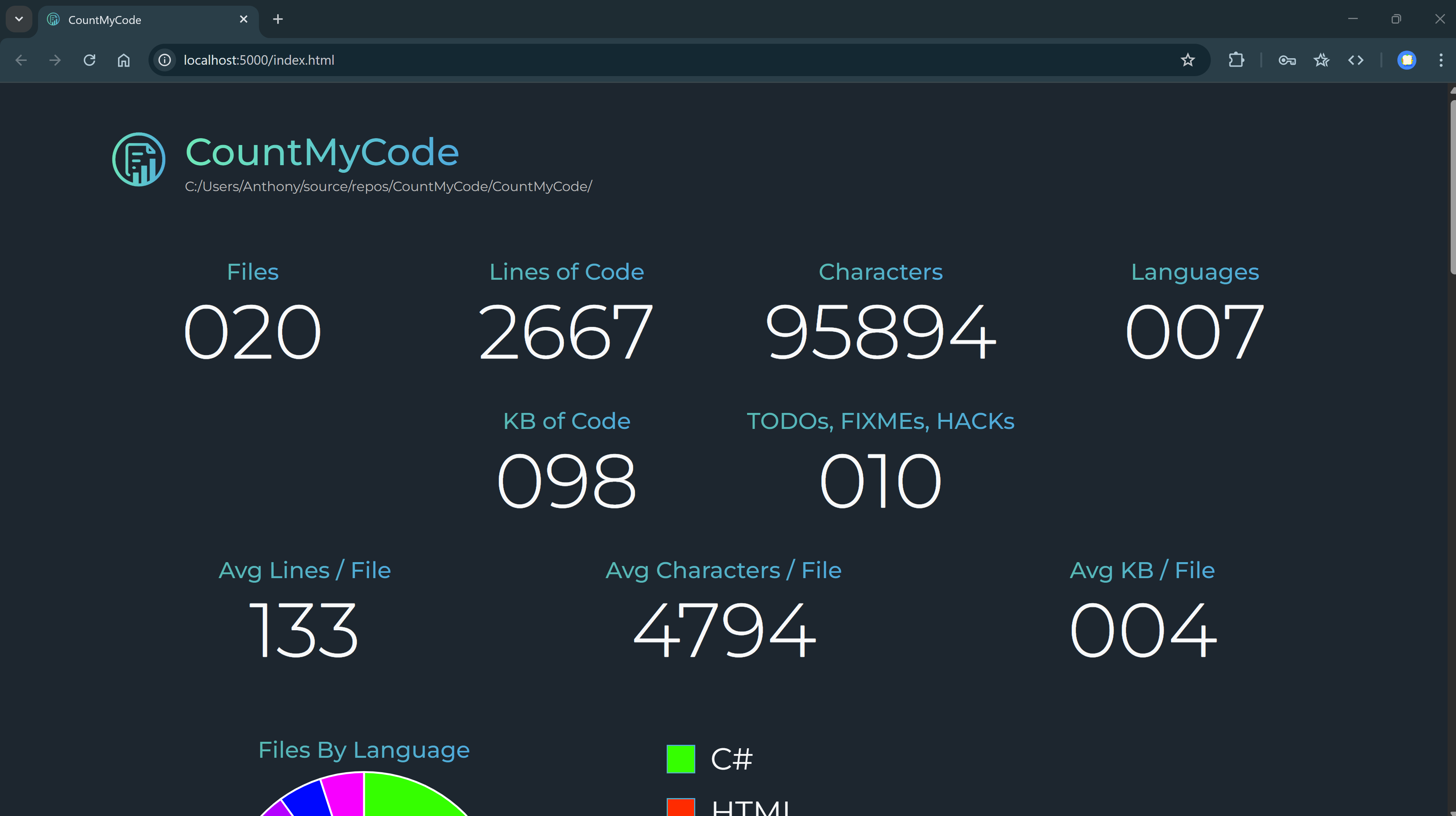1456x816 pixels.
Task: Open a new browser tab
Action: click(x=278, y=19)
